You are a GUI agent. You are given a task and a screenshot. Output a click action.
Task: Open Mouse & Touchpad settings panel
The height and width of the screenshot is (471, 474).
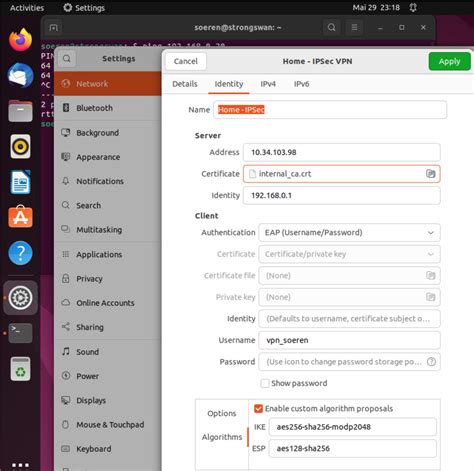click(108, 425)
